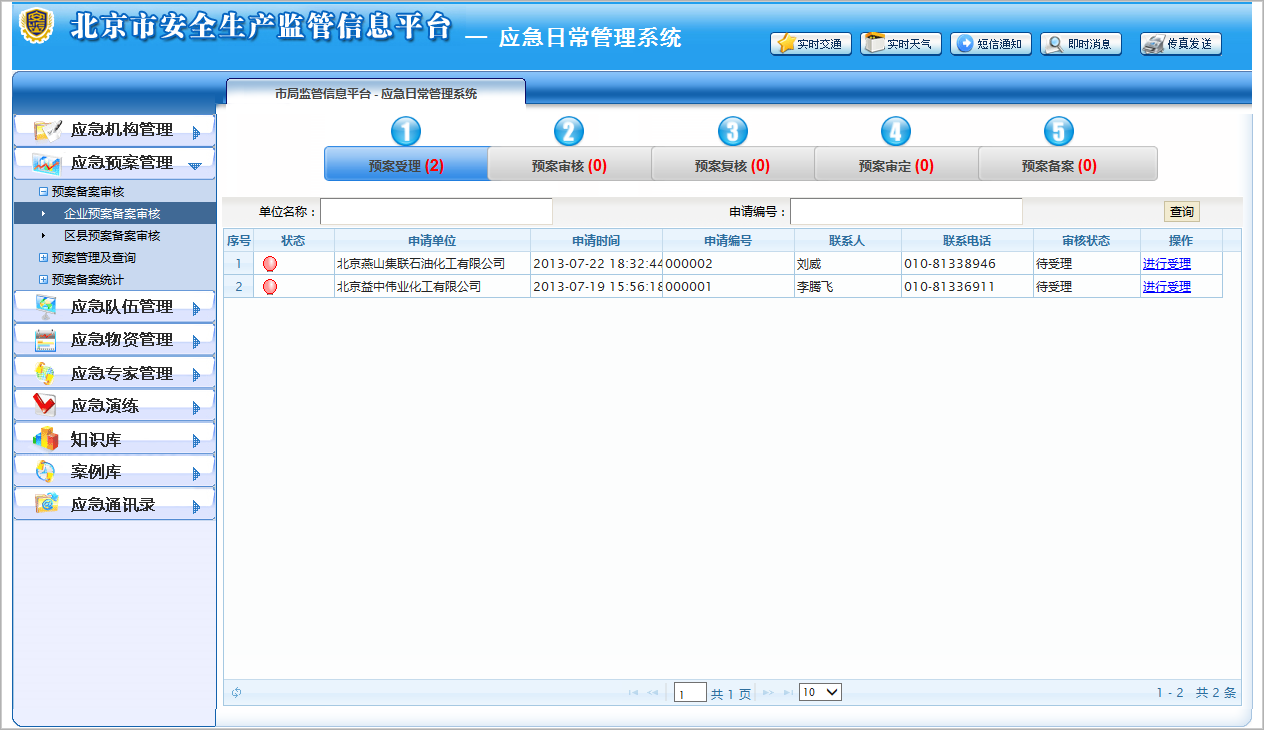
Task: Switch to the 预案审核 (0) step tab
Action: click(x=569, y=165)
